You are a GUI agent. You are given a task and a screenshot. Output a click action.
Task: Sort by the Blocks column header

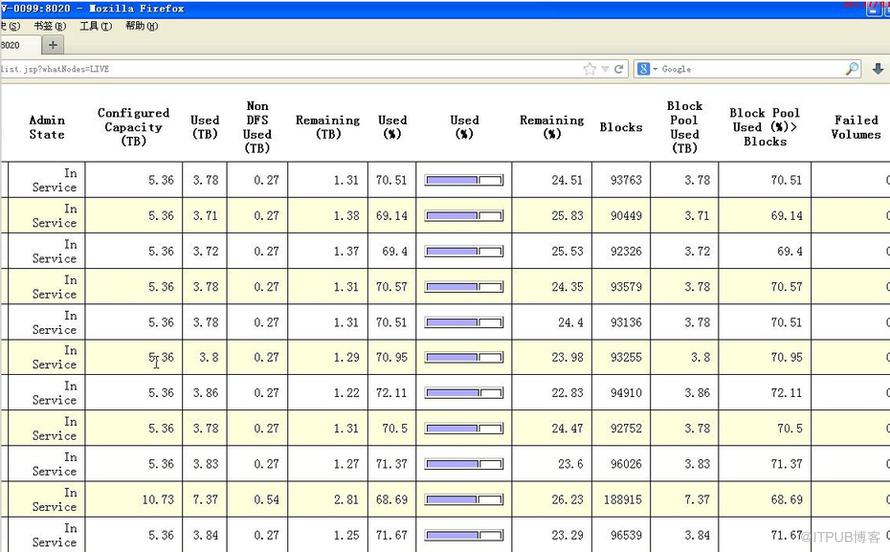point(621,127)
